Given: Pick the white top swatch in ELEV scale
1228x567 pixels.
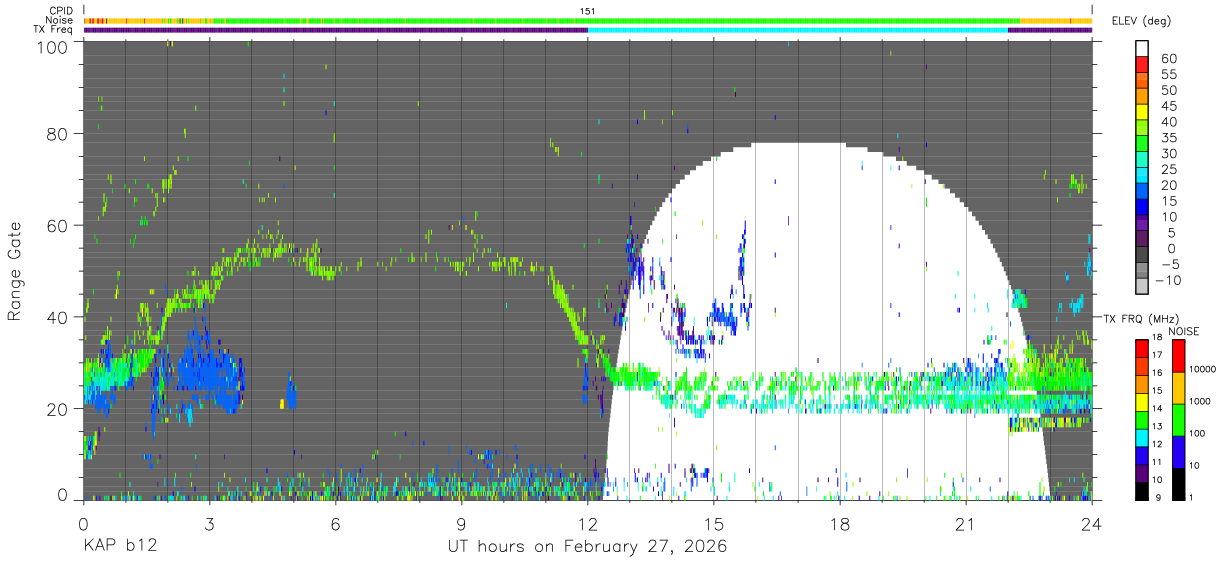Looking at the screenshot, I should coord(1142,49).
